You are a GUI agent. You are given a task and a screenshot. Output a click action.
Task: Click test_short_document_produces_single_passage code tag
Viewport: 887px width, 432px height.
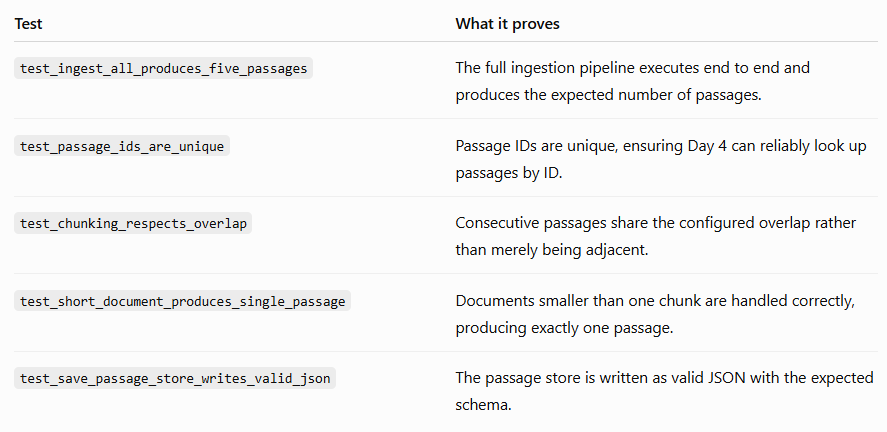point(182,301)
